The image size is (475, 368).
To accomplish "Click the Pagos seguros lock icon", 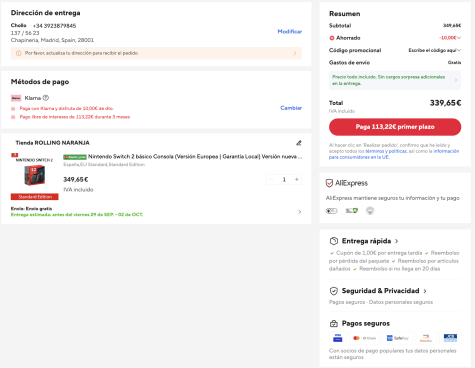I will [x=334, y=323].
